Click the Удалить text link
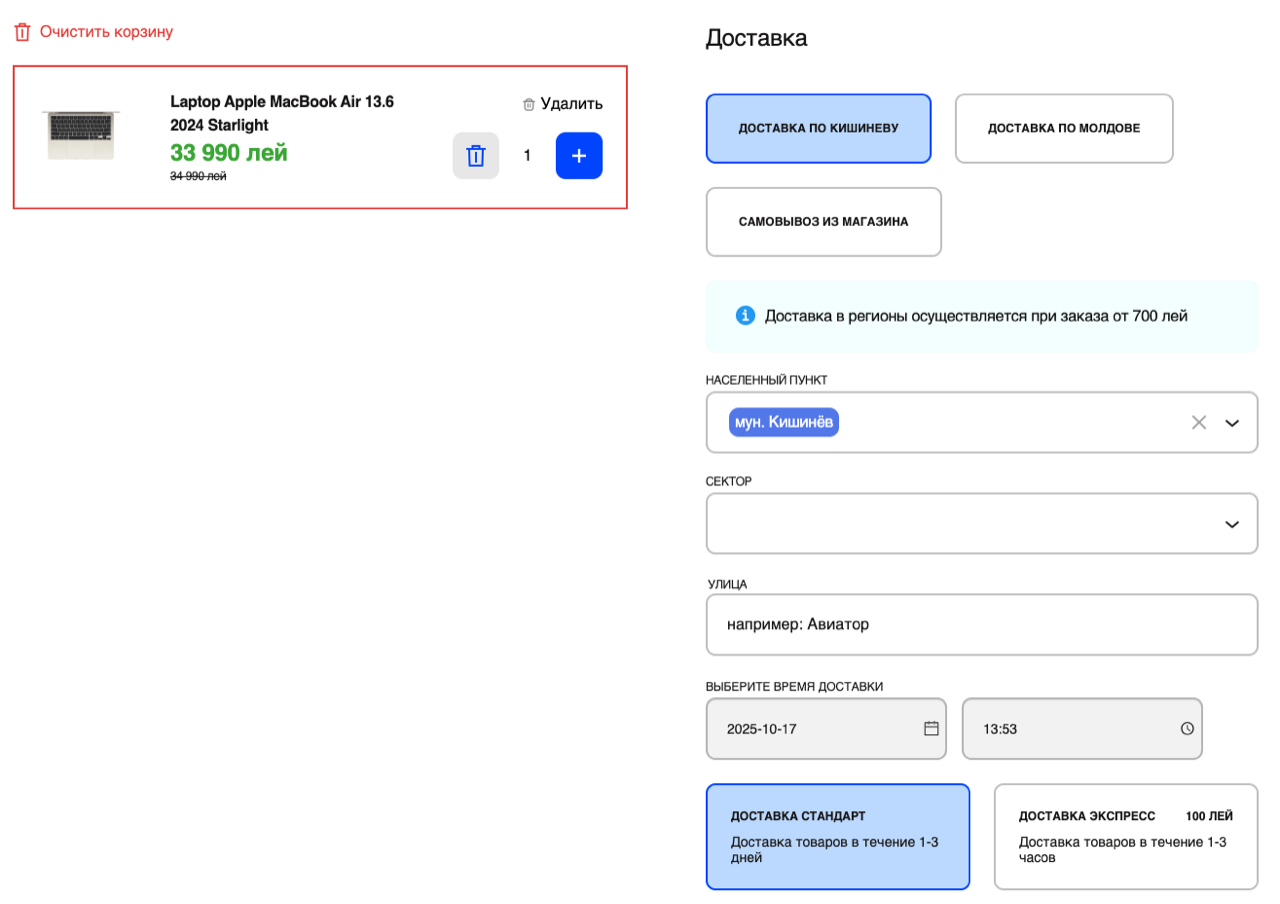The image size is (1280, 904). pyautogui.click(x=572, y=104)
